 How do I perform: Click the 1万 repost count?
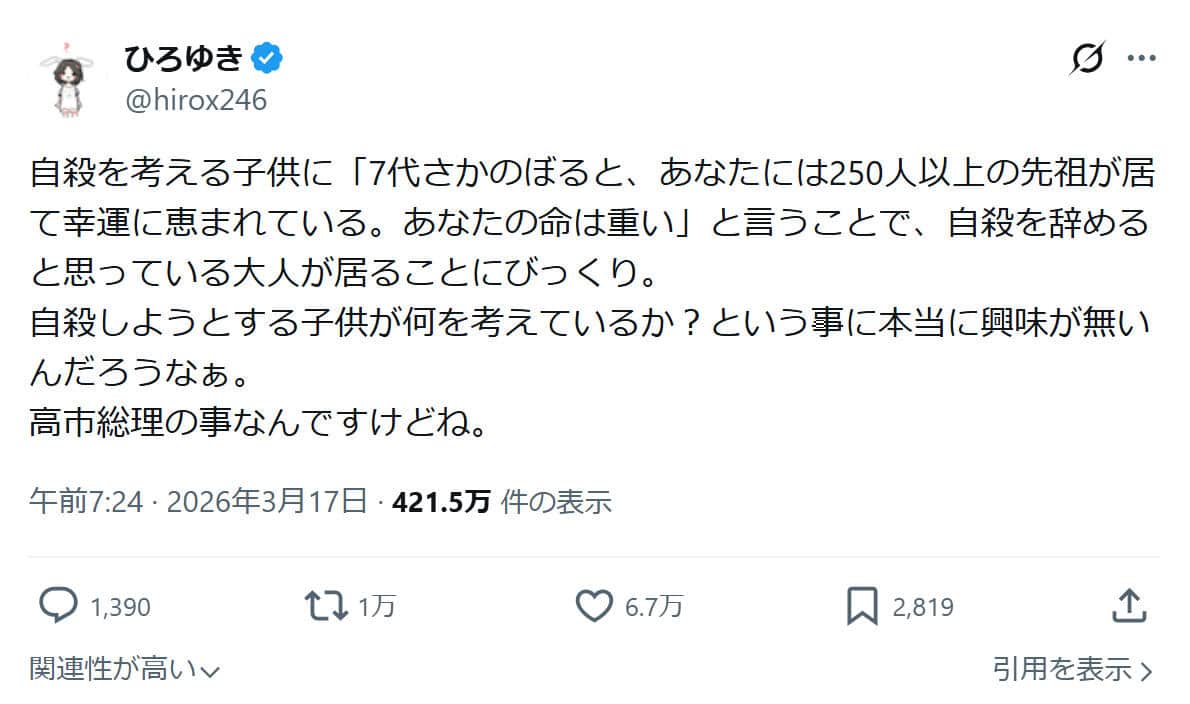point(376,607)
